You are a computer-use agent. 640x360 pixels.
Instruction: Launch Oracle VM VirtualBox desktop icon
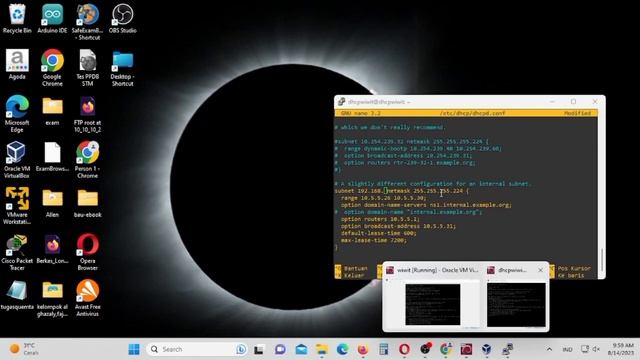point(17,160)
